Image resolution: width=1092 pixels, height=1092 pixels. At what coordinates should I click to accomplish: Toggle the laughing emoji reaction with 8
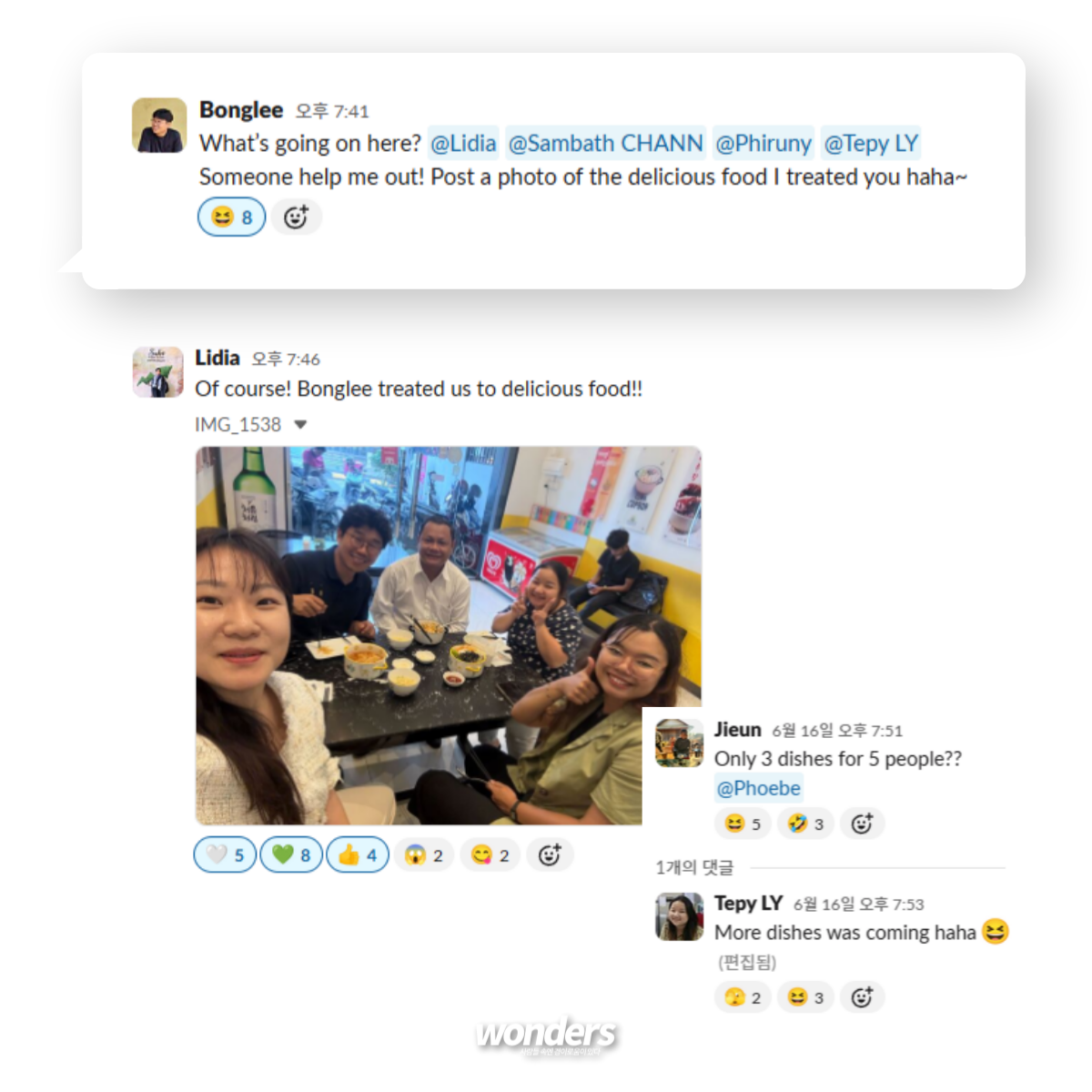(x=232, y=217)
